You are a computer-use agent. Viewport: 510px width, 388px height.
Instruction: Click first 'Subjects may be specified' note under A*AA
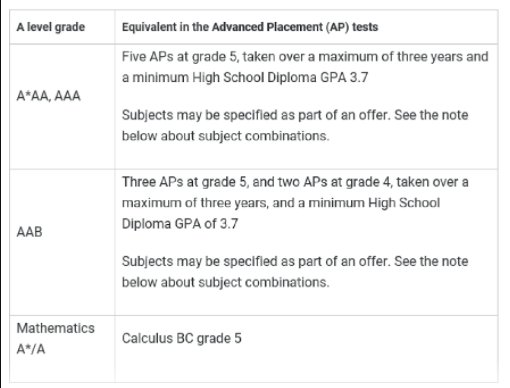click(x=295, y=125)
